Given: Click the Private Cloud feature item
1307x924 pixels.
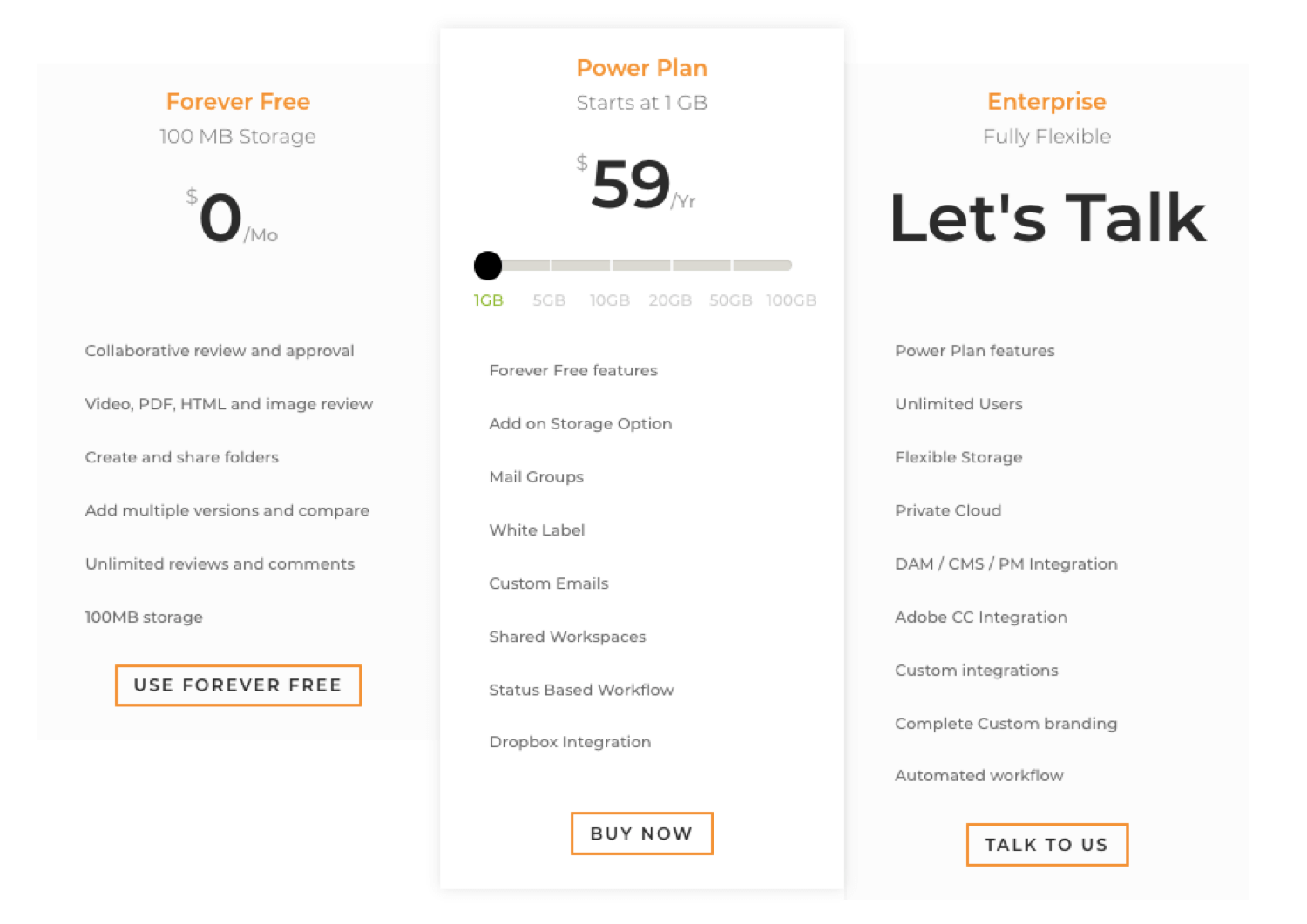Looking at the screenshot, I should point(948,511).
